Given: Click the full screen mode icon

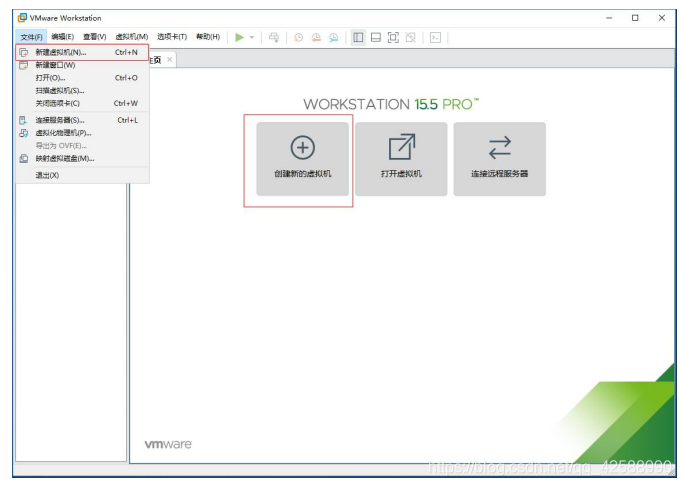Looking at the screenshot, I should pos(393,37).
